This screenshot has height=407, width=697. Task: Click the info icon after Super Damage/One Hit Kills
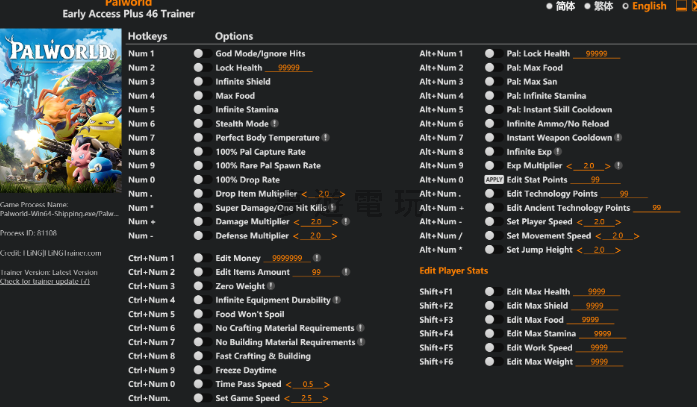click(332, 207)
